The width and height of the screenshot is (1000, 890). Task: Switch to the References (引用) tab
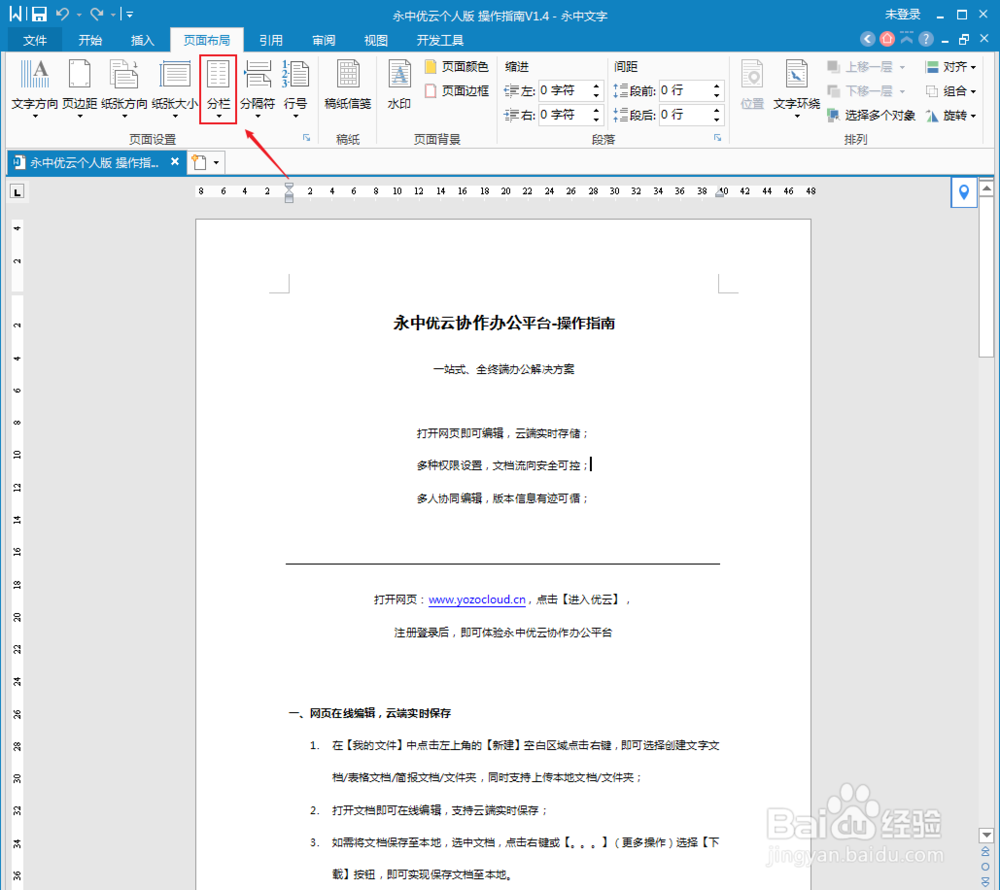[270, 40]
